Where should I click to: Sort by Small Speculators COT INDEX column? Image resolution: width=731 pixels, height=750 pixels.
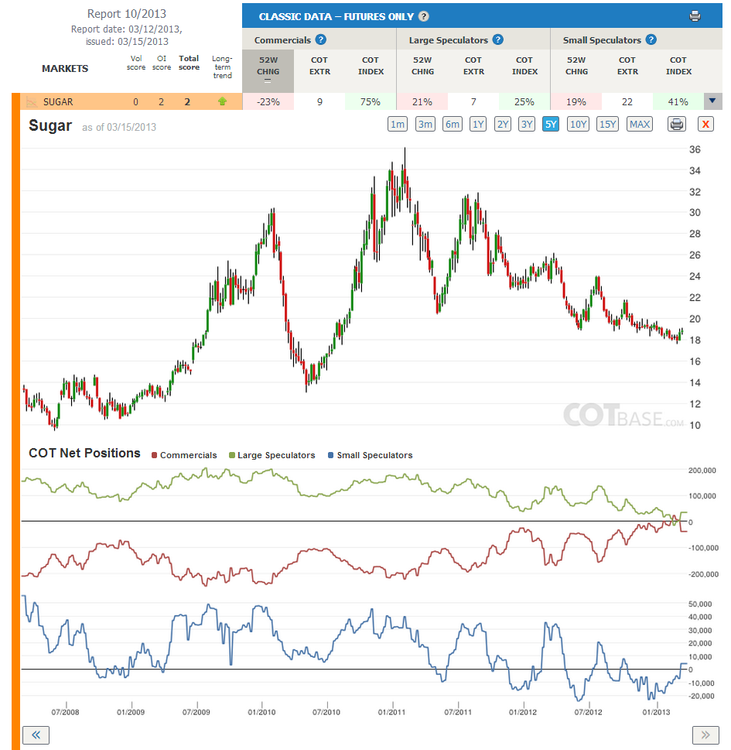[x=678, y=66]
